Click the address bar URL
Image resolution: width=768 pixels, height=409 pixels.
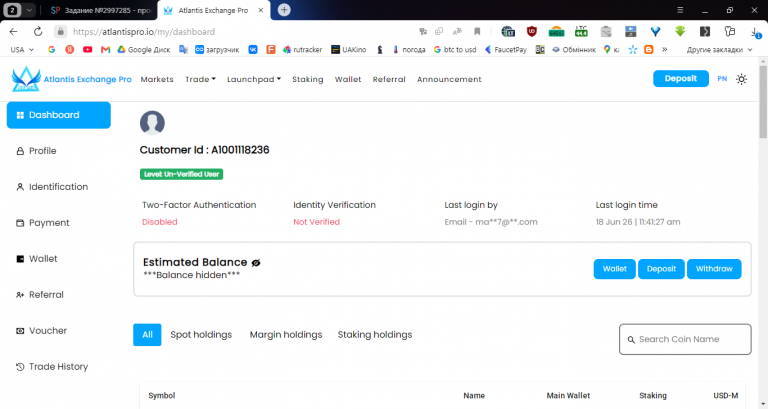(x=144, y=32)
